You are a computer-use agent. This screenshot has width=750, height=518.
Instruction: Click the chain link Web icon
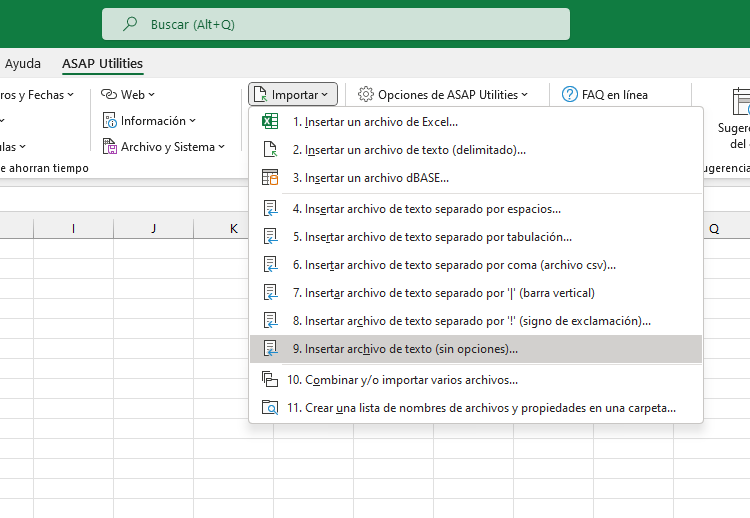109,94
